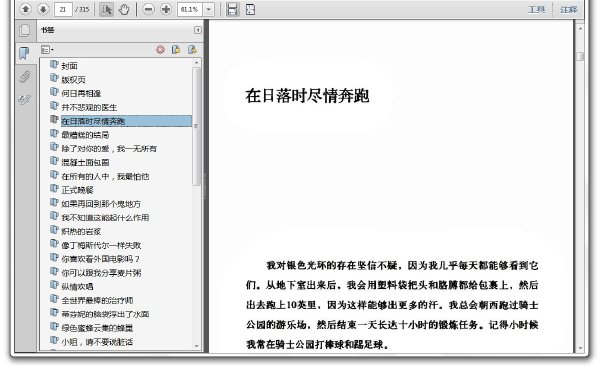
Task: Open the 炽热的岩浆 bookmark
Action: point(81,232)
